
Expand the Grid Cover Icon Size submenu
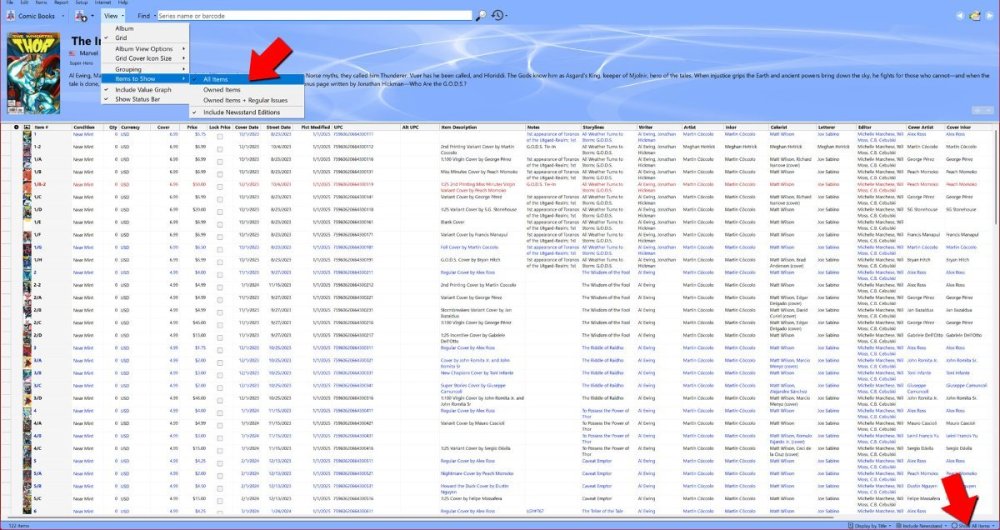[145, 58]
